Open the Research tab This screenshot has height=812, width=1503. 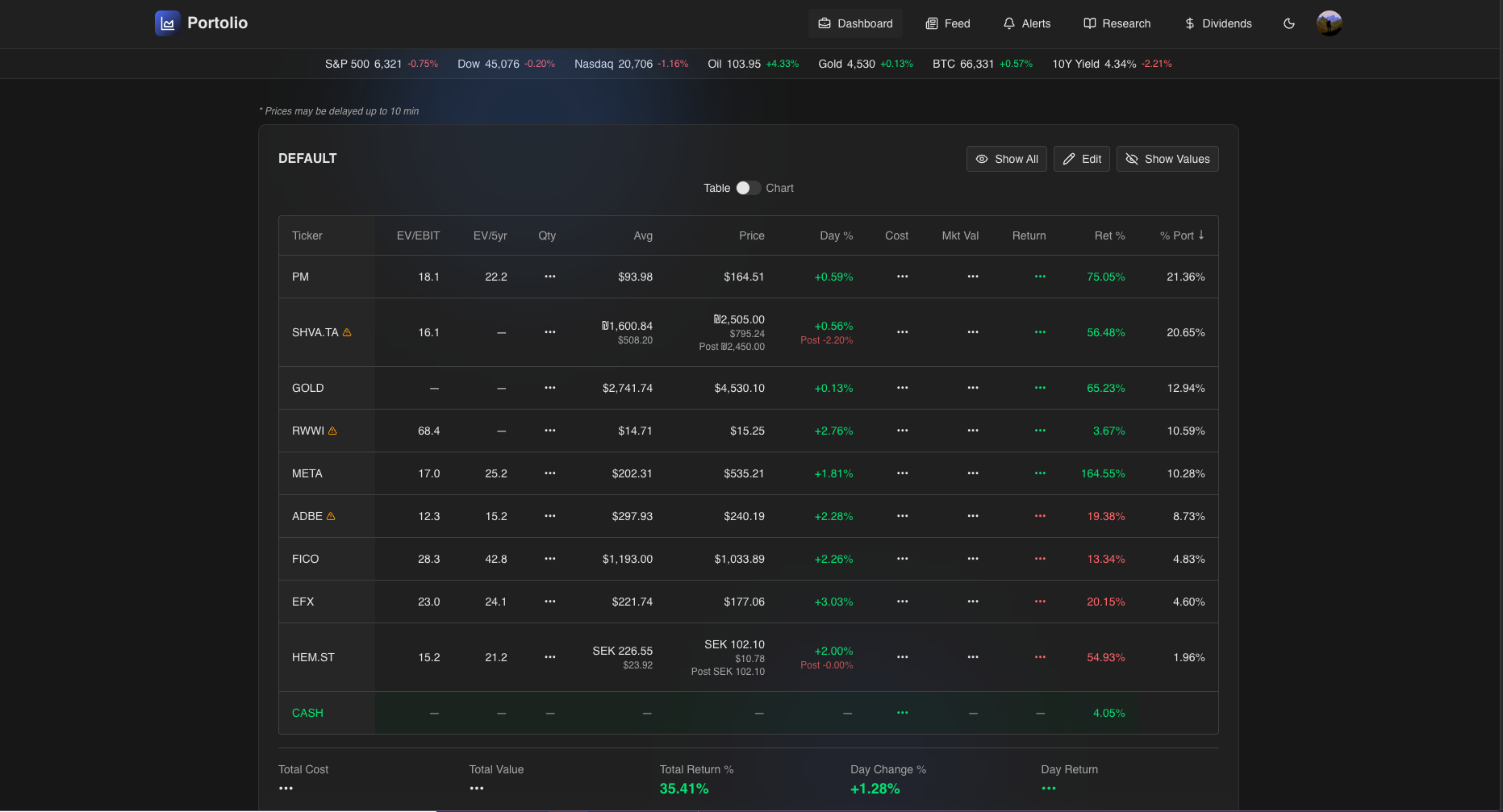click(1117, 23)
